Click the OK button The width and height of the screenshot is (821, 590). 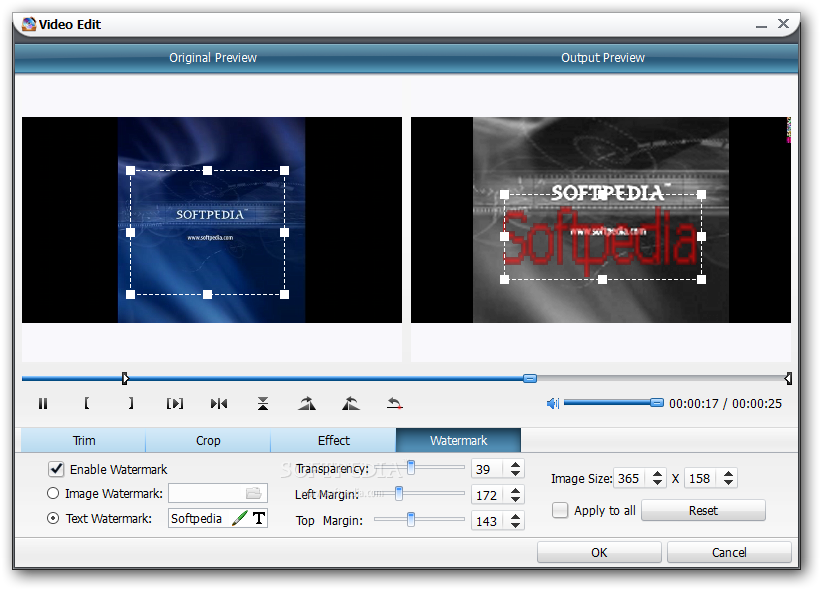tap(599, 552)
